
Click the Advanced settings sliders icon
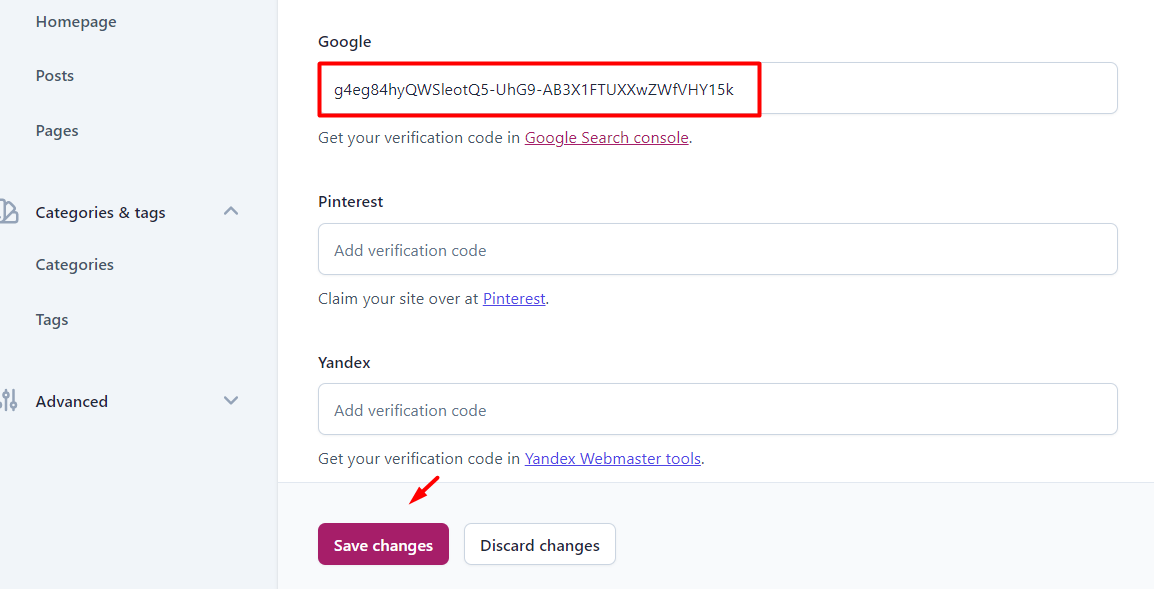pos(9,401)
